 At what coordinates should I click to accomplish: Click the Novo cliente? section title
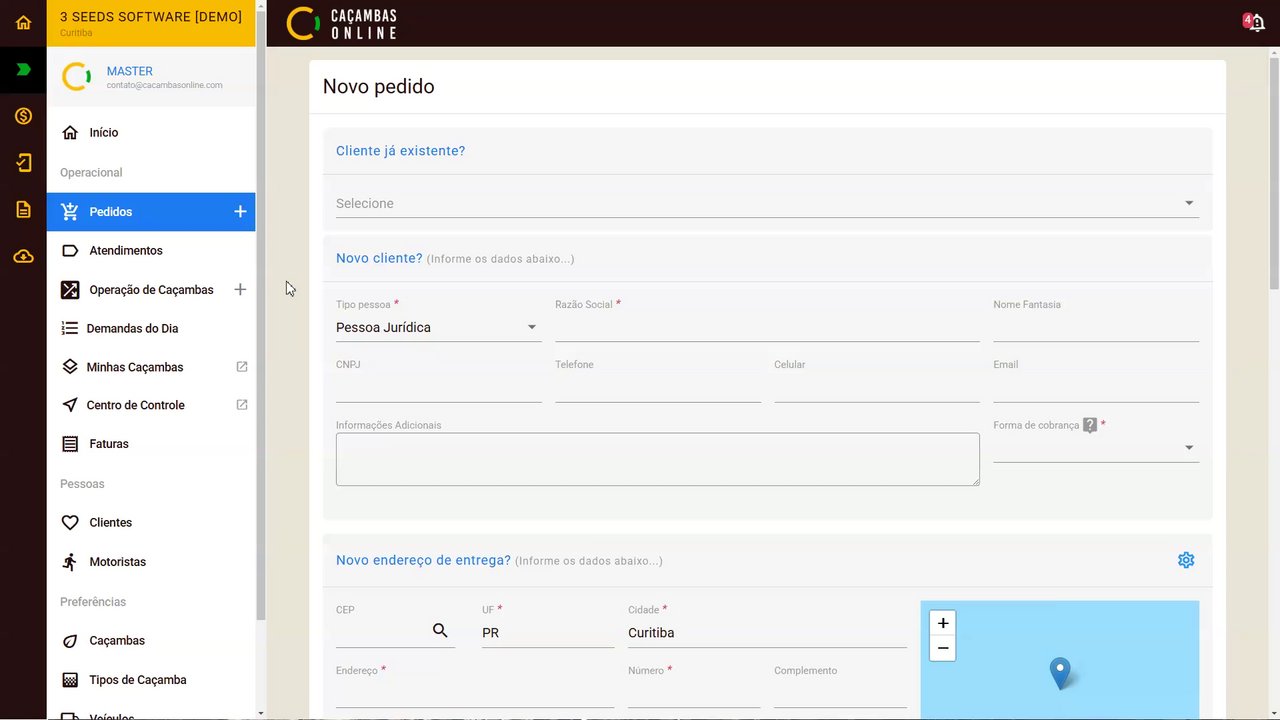point(379,258)
